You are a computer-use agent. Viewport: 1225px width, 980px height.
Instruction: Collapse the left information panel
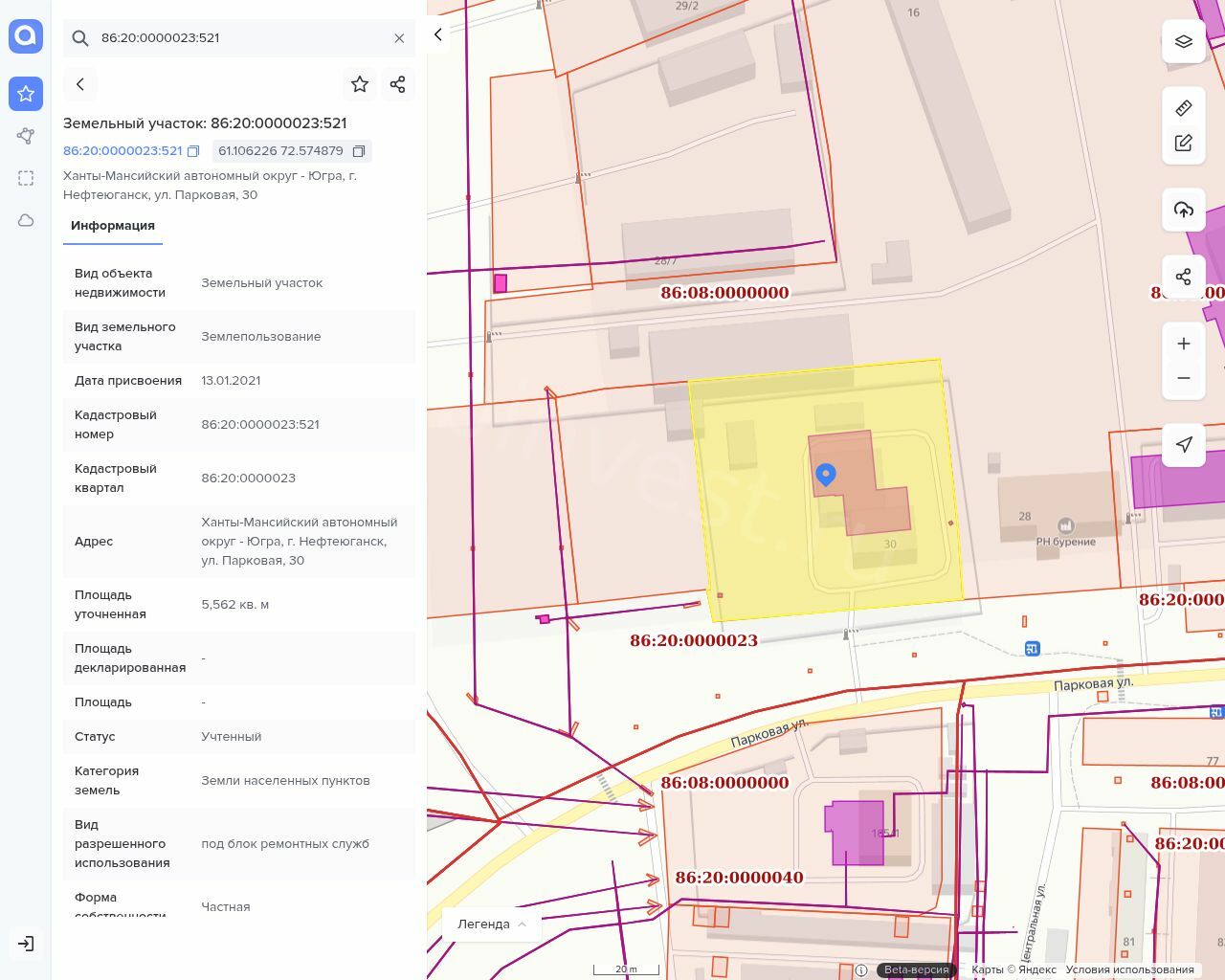pyautogui.click(x=438, y=35)
